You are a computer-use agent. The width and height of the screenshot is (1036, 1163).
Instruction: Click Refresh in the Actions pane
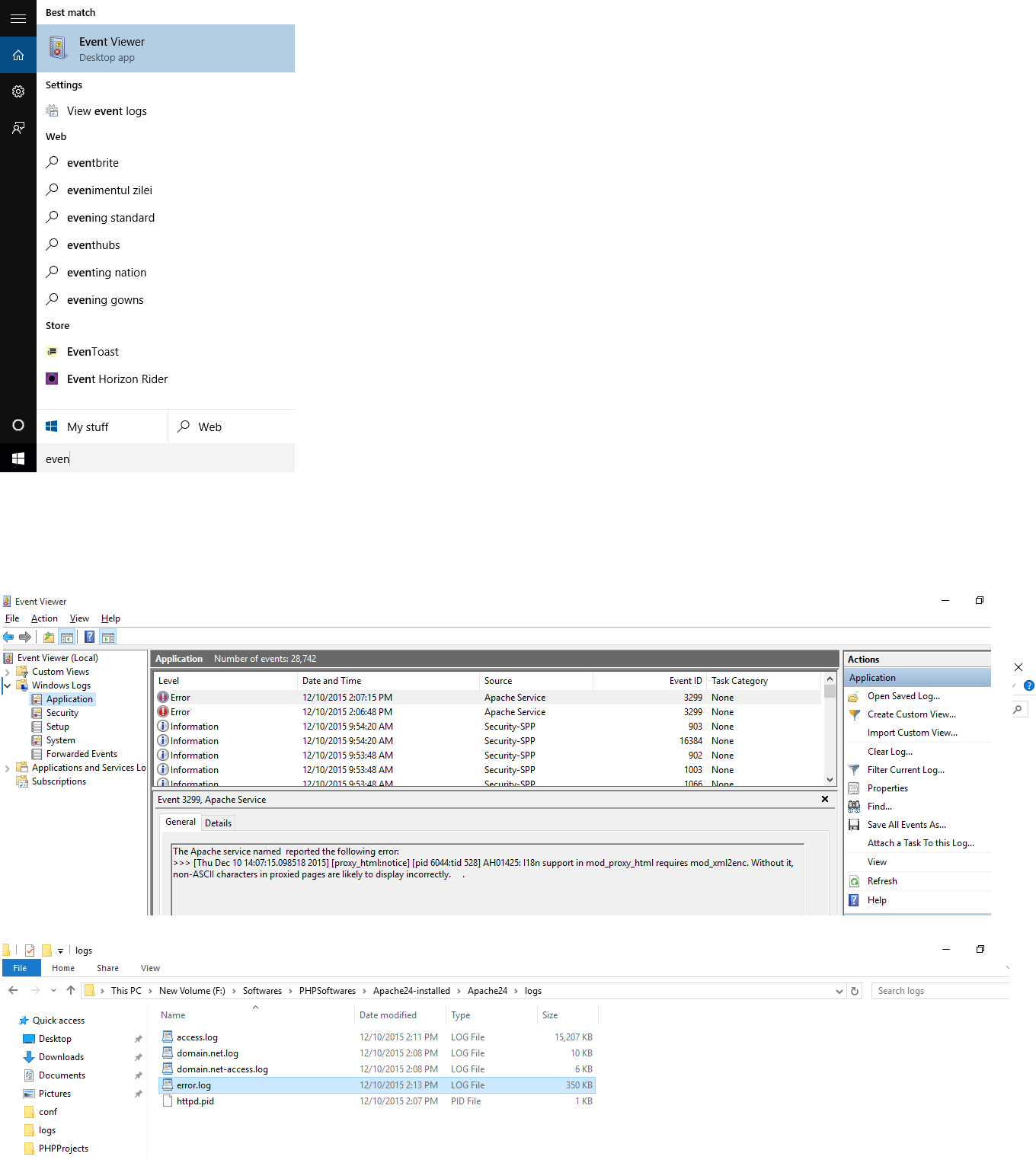point(882,880)
